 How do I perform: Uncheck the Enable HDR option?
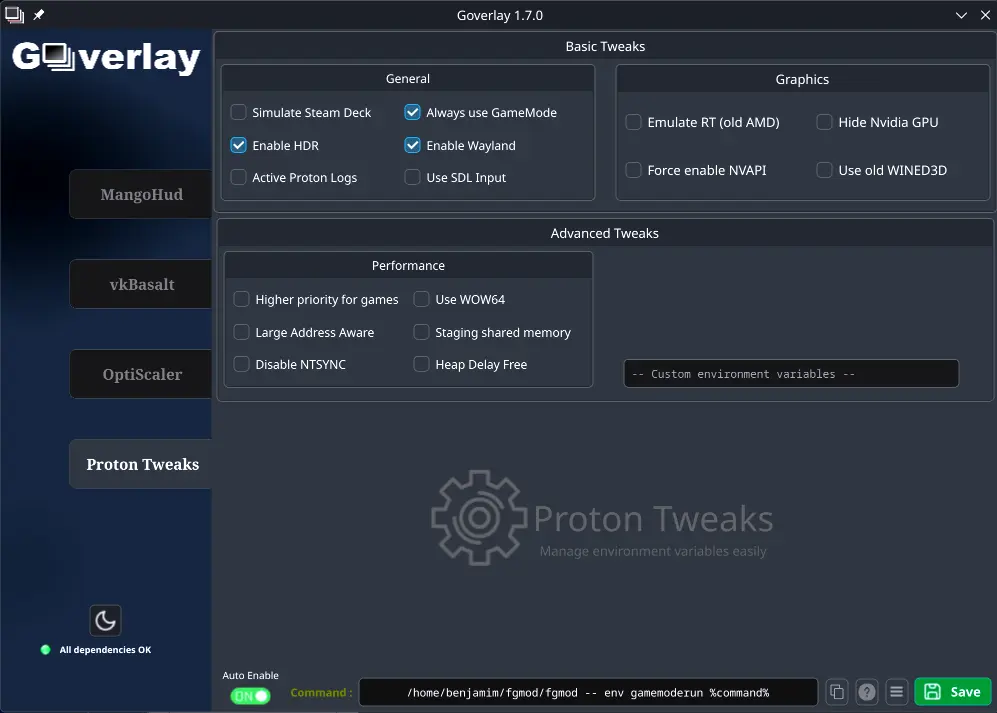tap(239, 146)
